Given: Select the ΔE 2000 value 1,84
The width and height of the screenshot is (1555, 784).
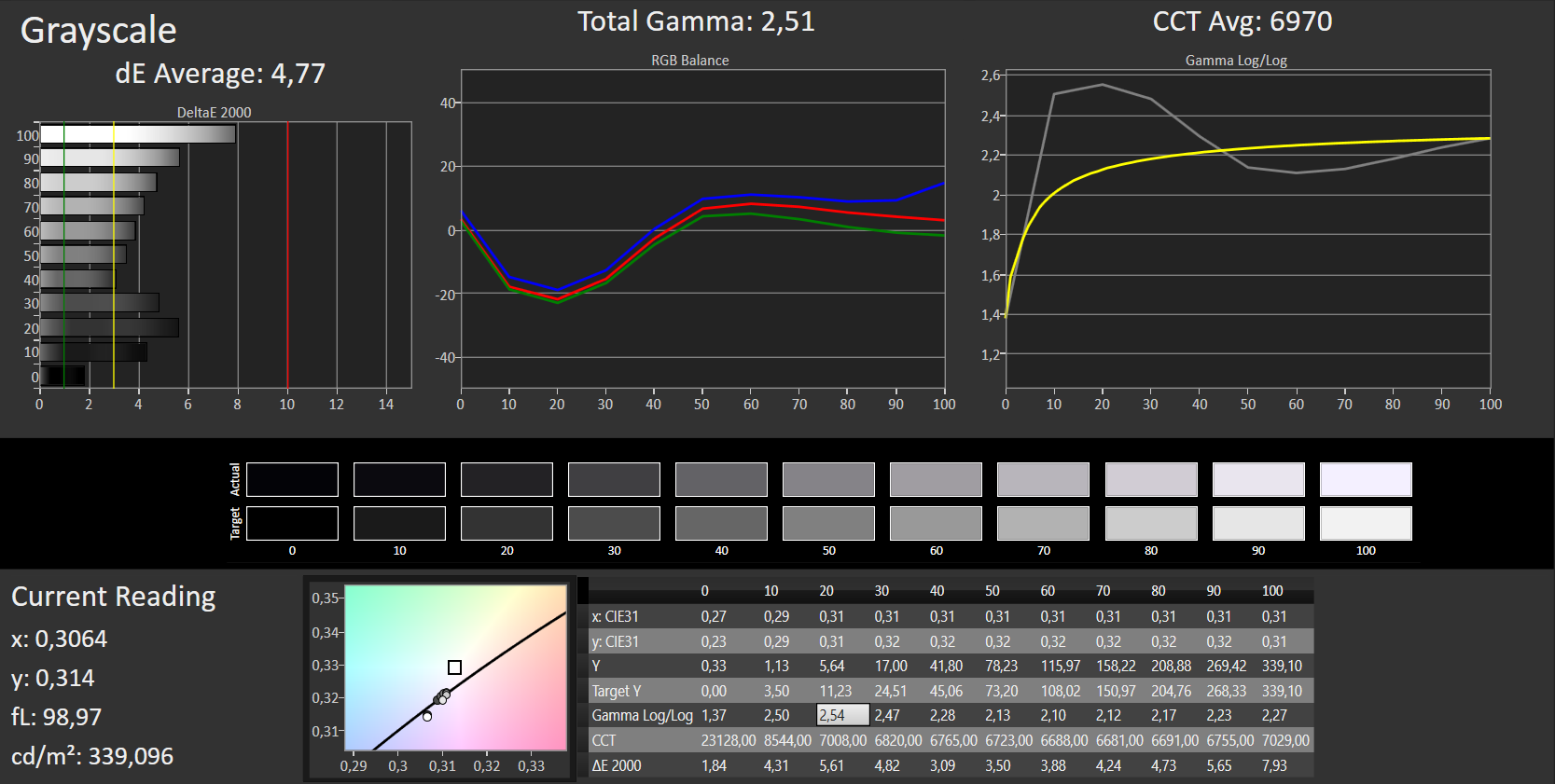Looking at the screenshot, I should (x=714, y=765).
